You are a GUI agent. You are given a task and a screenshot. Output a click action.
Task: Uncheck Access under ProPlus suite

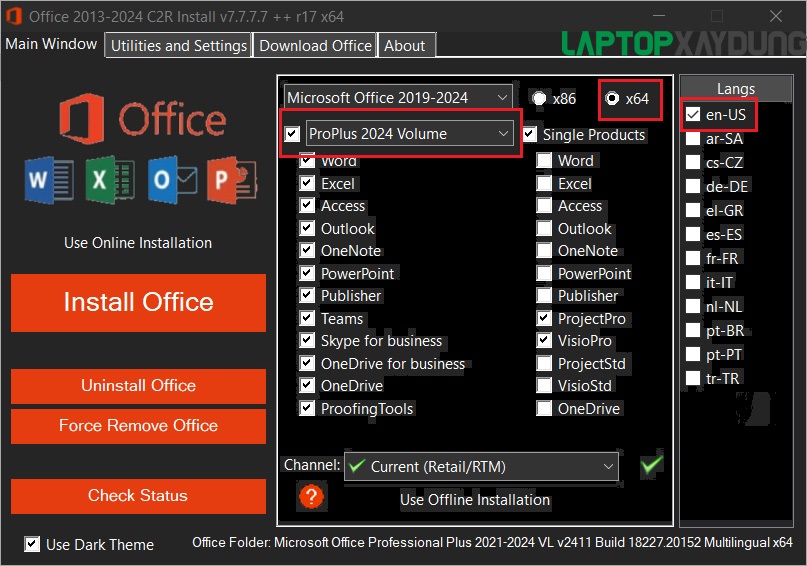[x=307, y=206]
